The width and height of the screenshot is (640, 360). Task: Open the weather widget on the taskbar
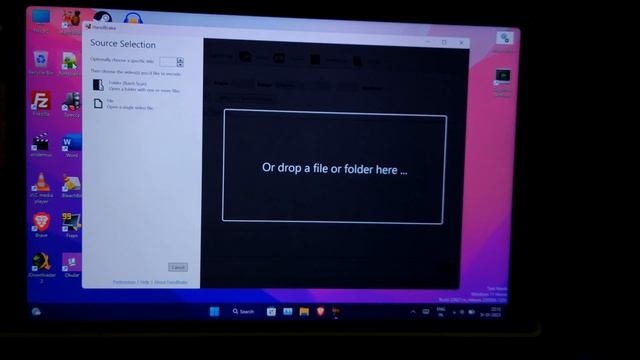tap(36, 312)
